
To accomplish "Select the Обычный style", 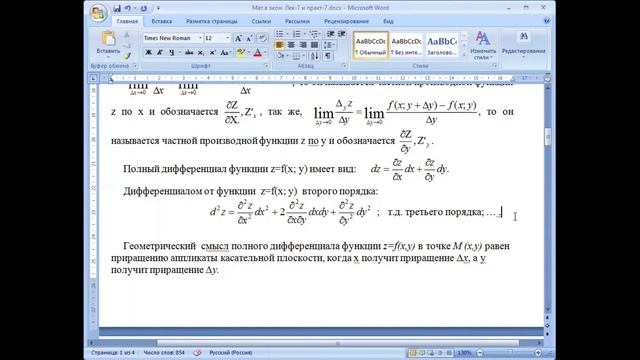I will [371, 45].
